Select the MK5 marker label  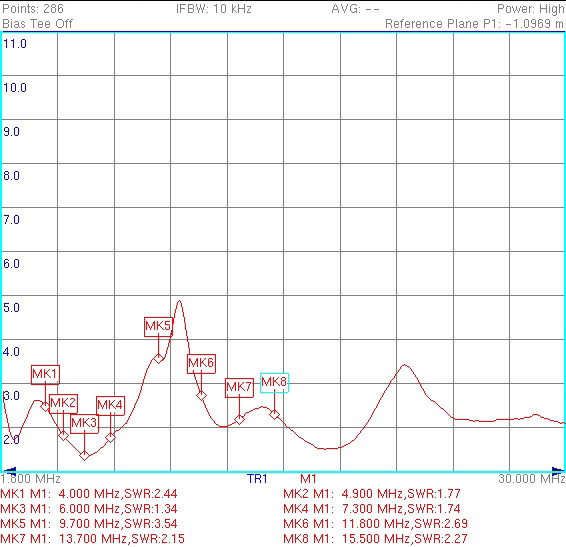[158, 327]
